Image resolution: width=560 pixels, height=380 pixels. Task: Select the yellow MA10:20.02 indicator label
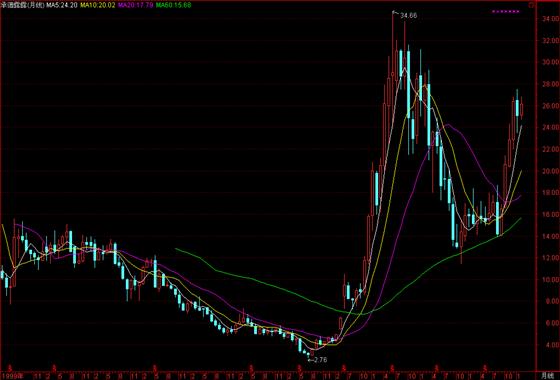pos(98,5)
